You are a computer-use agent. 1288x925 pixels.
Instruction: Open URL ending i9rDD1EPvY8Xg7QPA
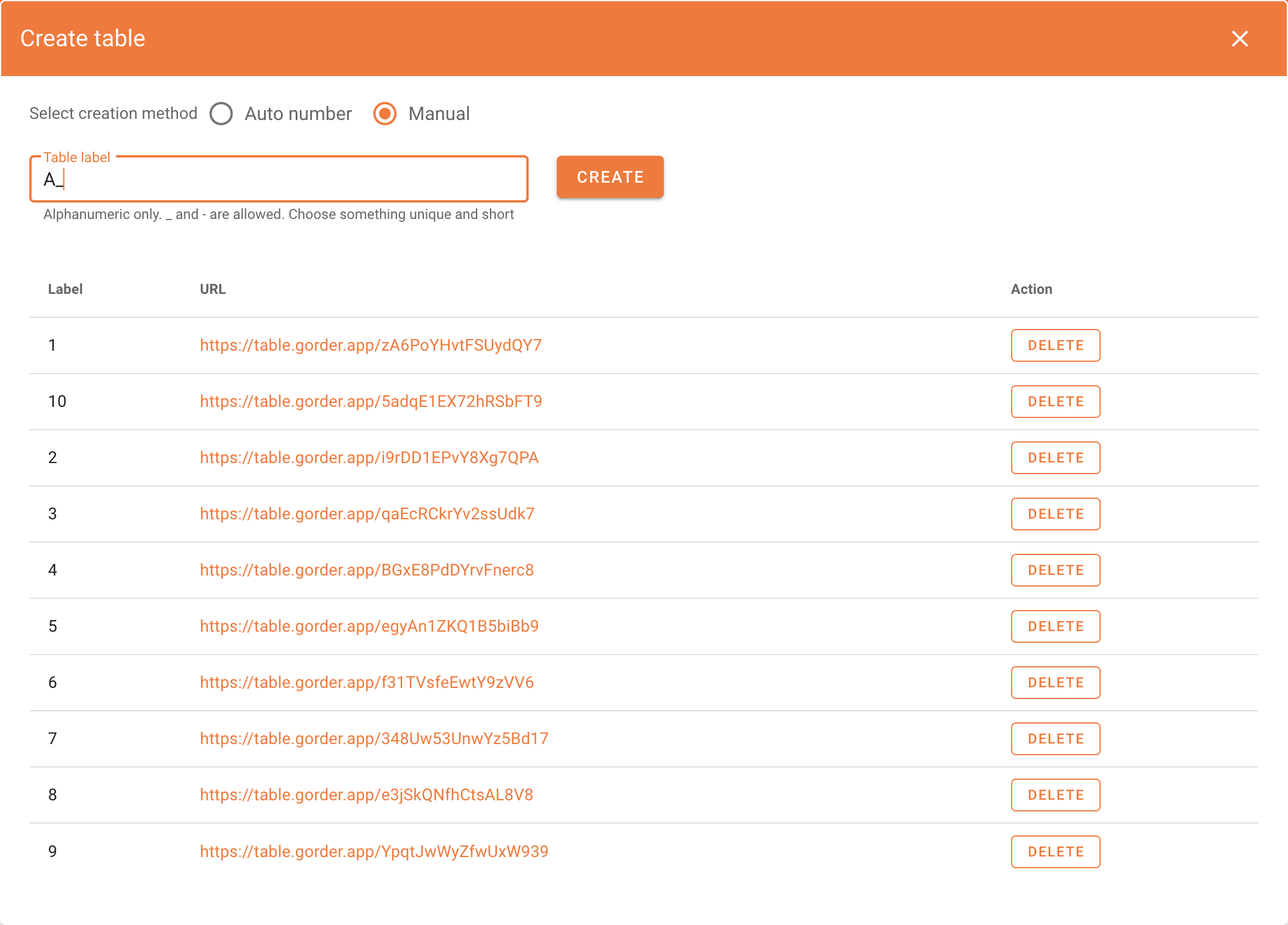[369, 458]
